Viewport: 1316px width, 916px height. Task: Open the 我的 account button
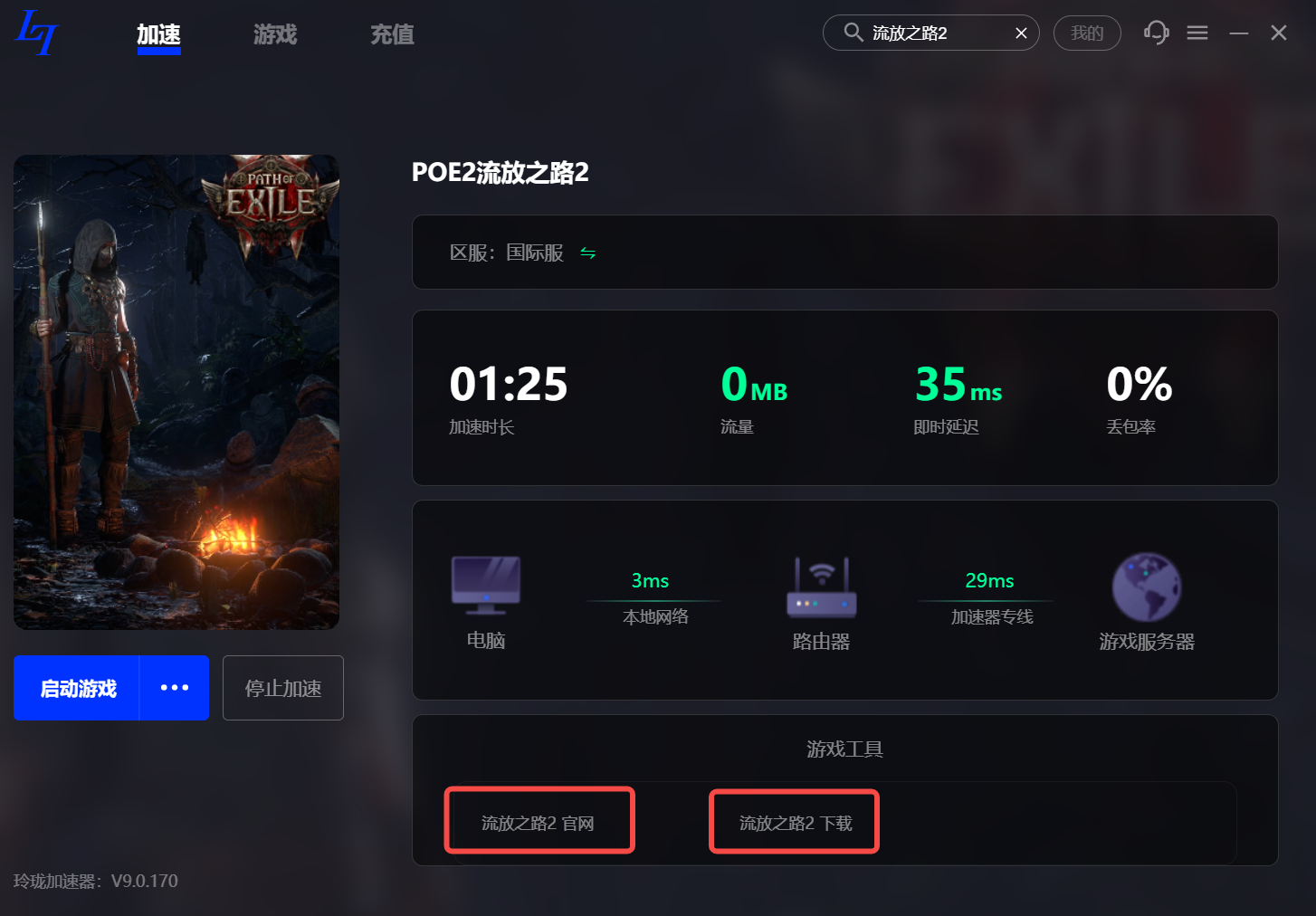coord(1087,33)
